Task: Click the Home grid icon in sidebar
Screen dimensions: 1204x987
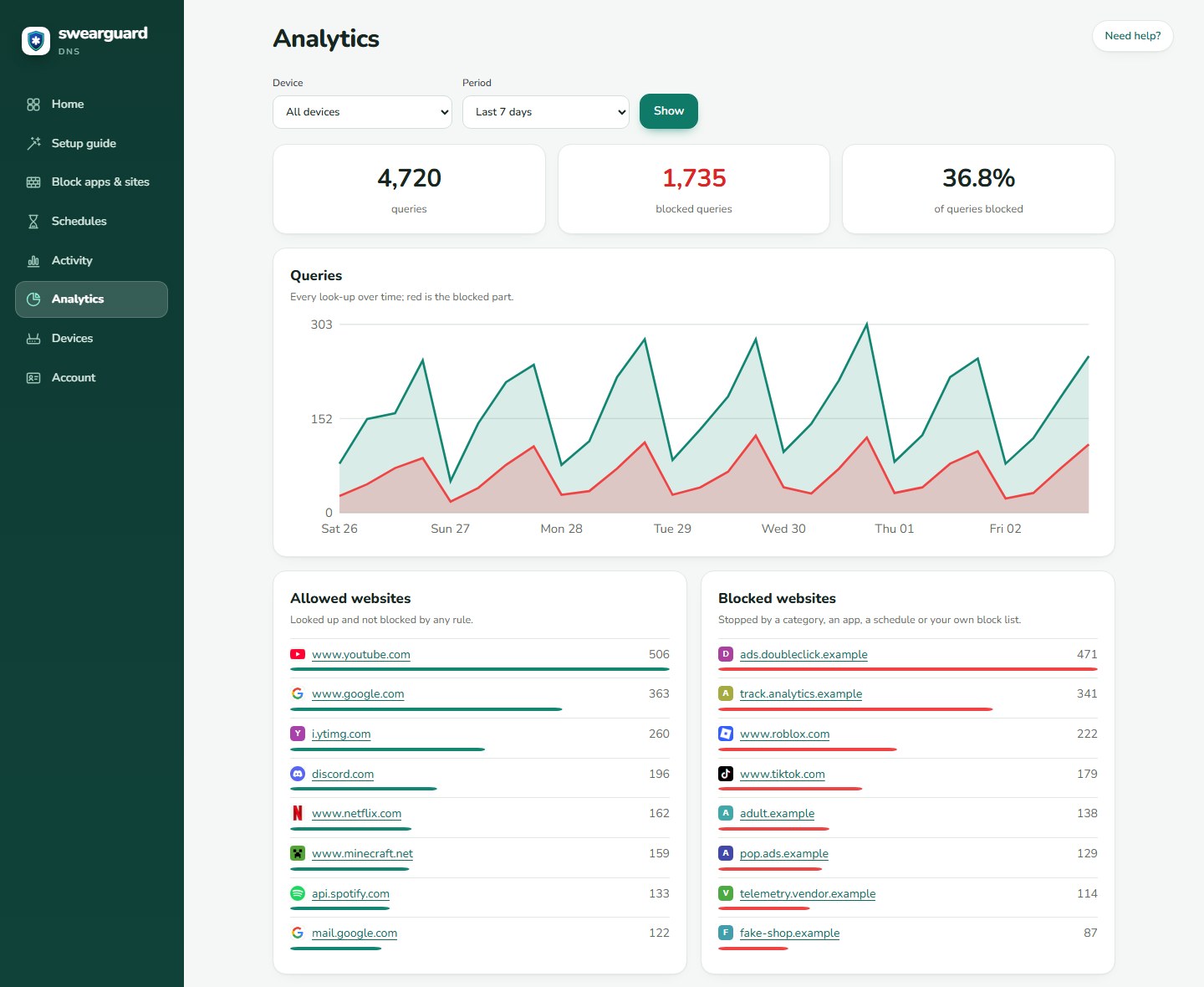Action: click(x=33, y=105)
